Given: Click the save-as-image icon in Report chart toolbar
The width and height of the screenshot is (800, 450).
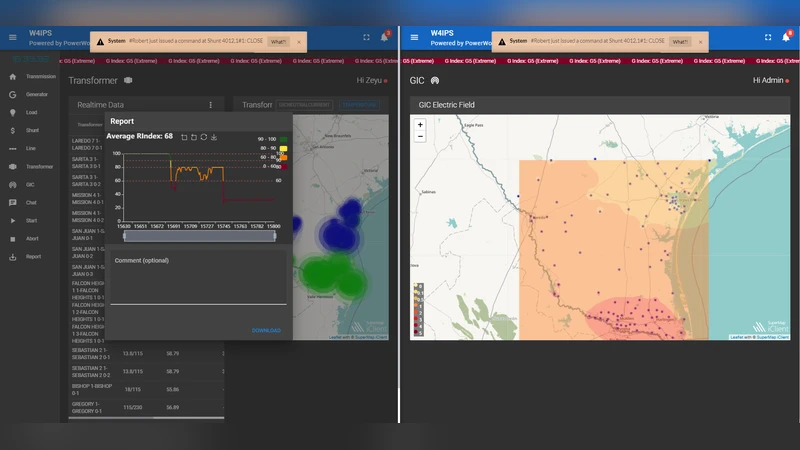Looking at the screenshot, I should [214, 136].
